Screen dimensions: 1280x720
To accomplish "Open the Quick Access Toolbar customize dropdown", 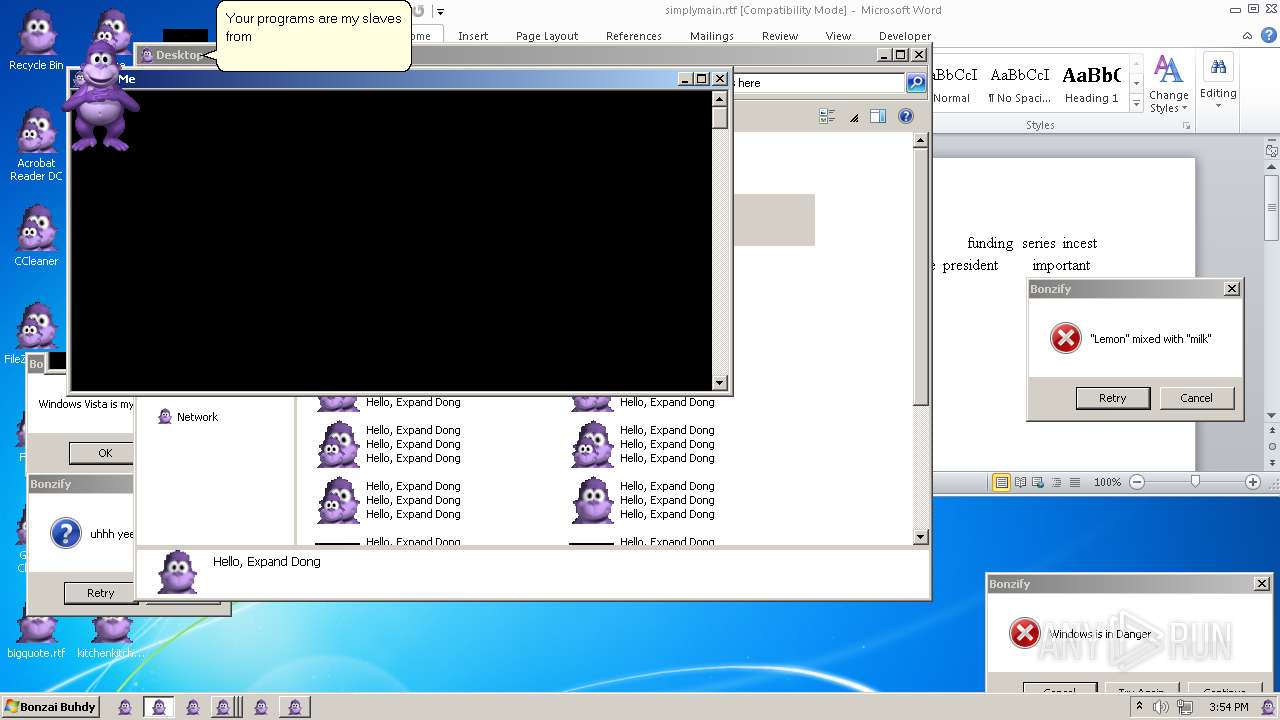I will click(440, 12).
